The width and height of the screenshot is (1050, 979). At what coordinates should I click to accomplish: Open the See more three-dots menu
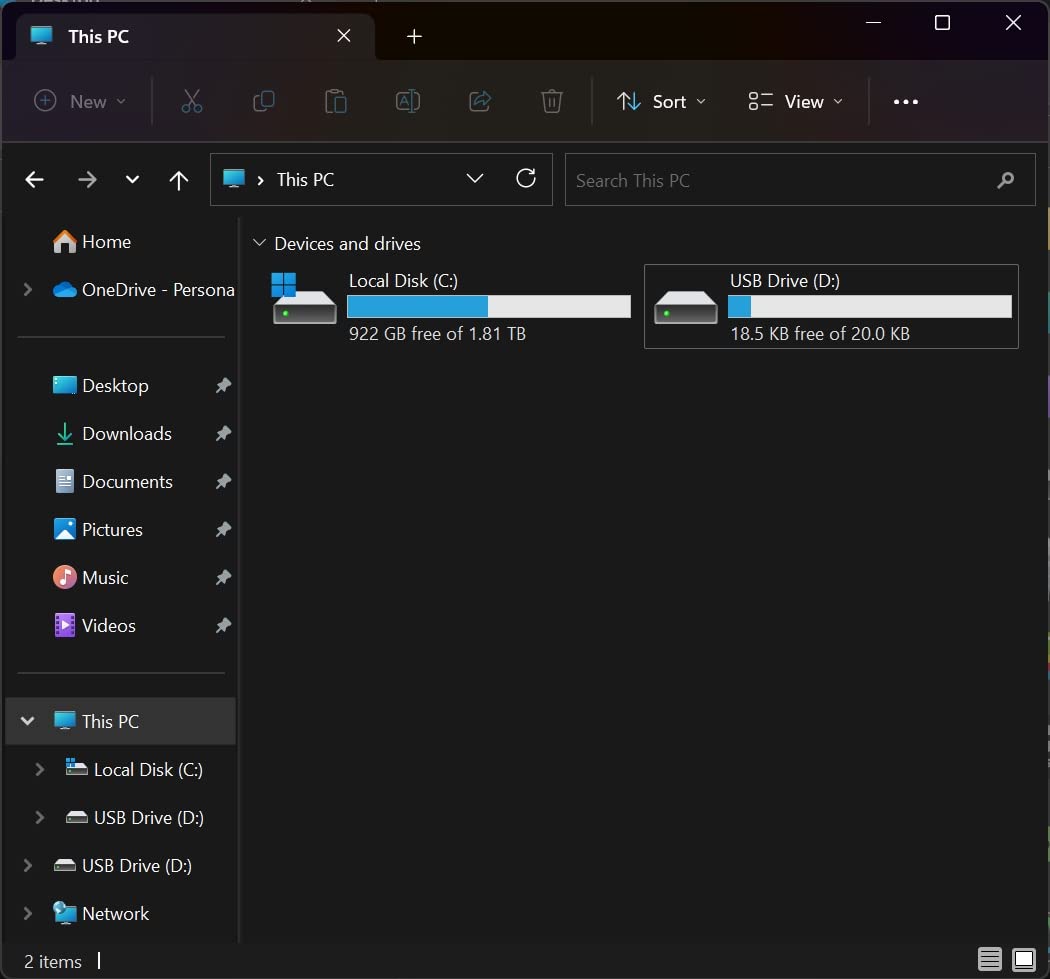pyautogui.click(x=905, y=102)
